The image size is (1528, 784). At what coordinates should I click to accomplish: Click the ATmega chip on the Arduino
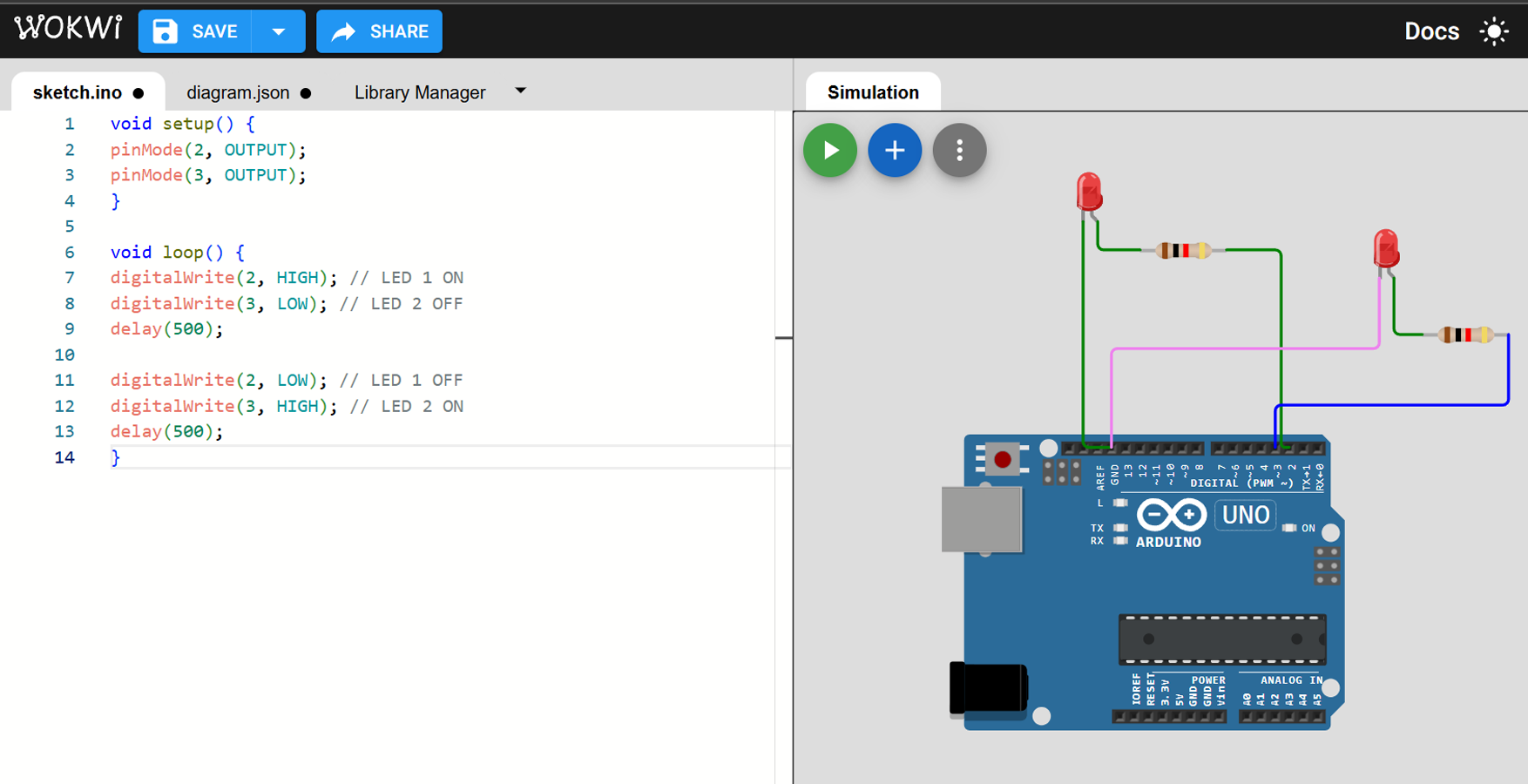(x=1222, y=639)
